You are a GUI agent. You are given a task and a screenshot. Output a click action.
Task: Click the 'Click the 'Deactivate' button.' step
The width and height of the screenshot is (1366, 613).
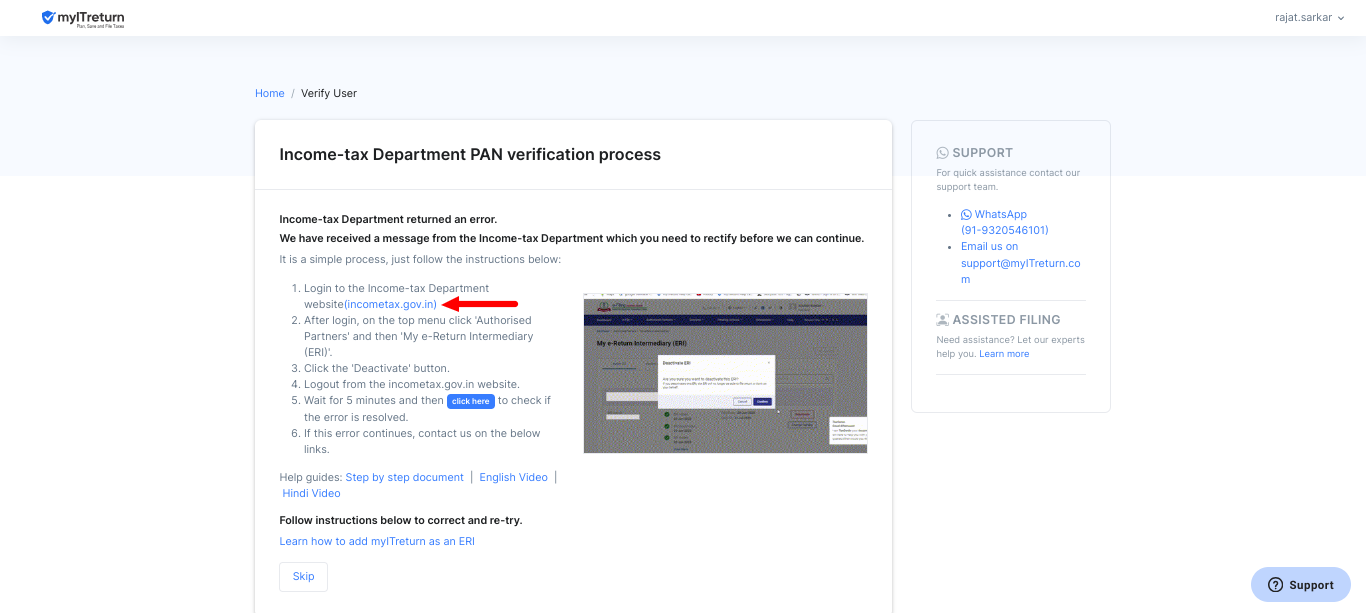[x=377, y=368]
